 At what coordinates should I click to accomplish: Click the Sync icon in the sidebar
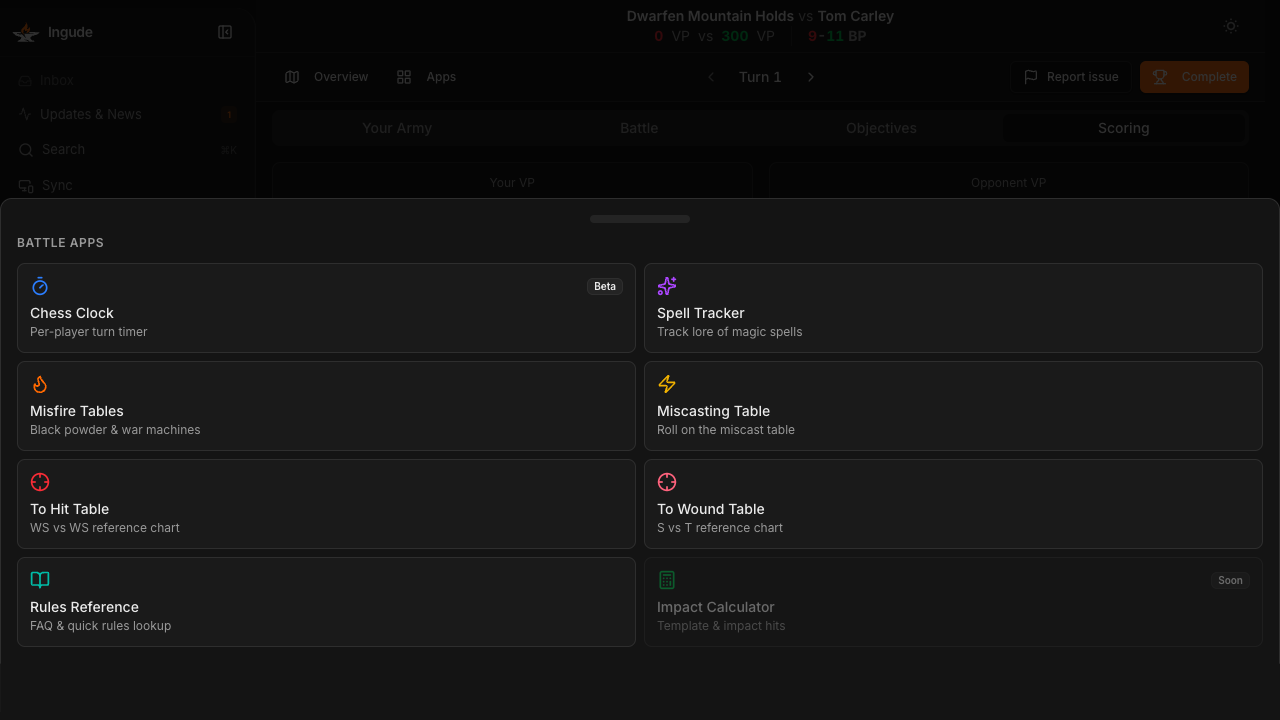coord(26,186)
